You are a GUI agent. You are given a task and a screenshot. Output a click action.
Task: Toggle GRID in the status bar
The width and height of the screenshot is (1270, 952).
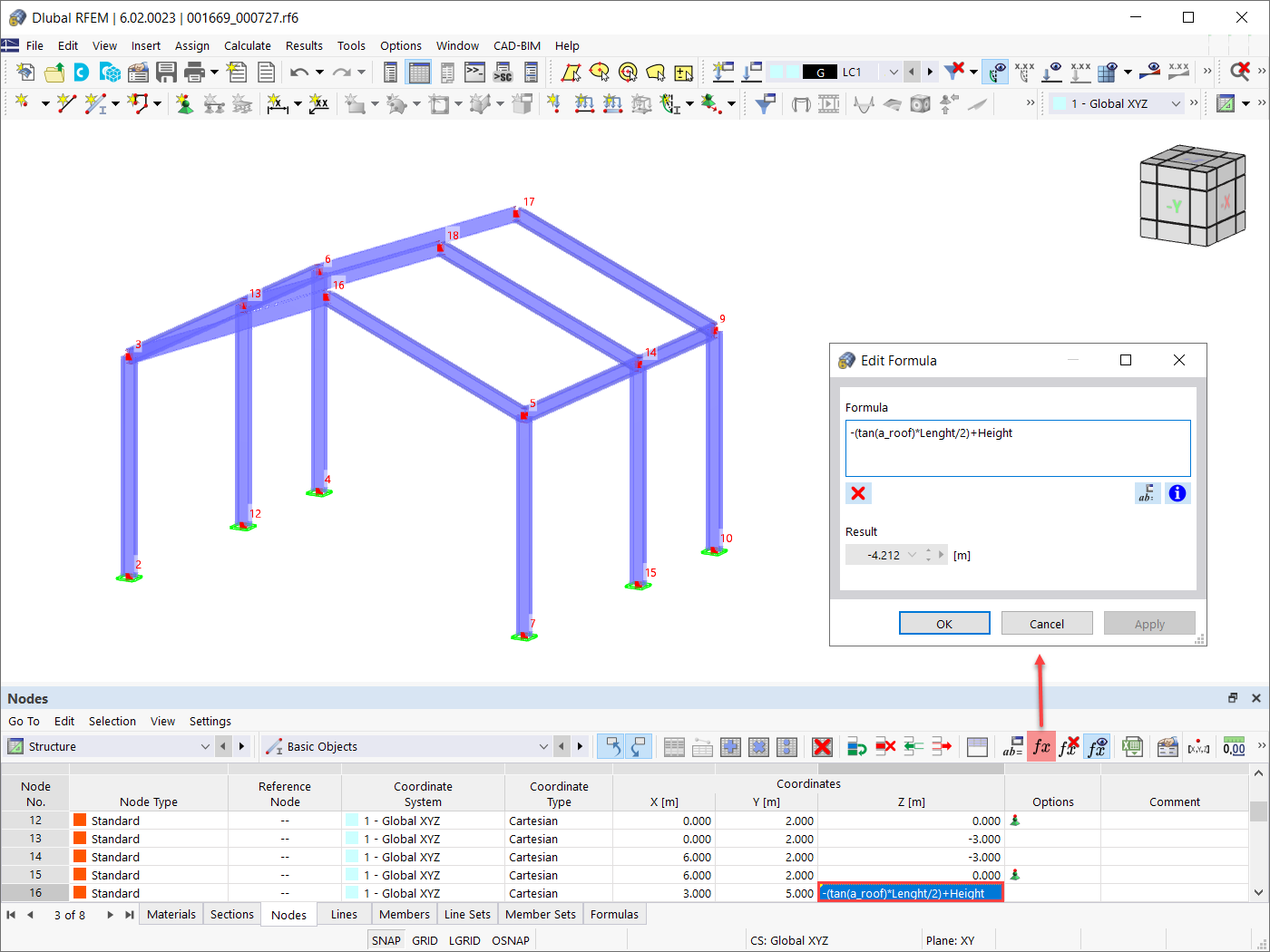coord(425,940)
